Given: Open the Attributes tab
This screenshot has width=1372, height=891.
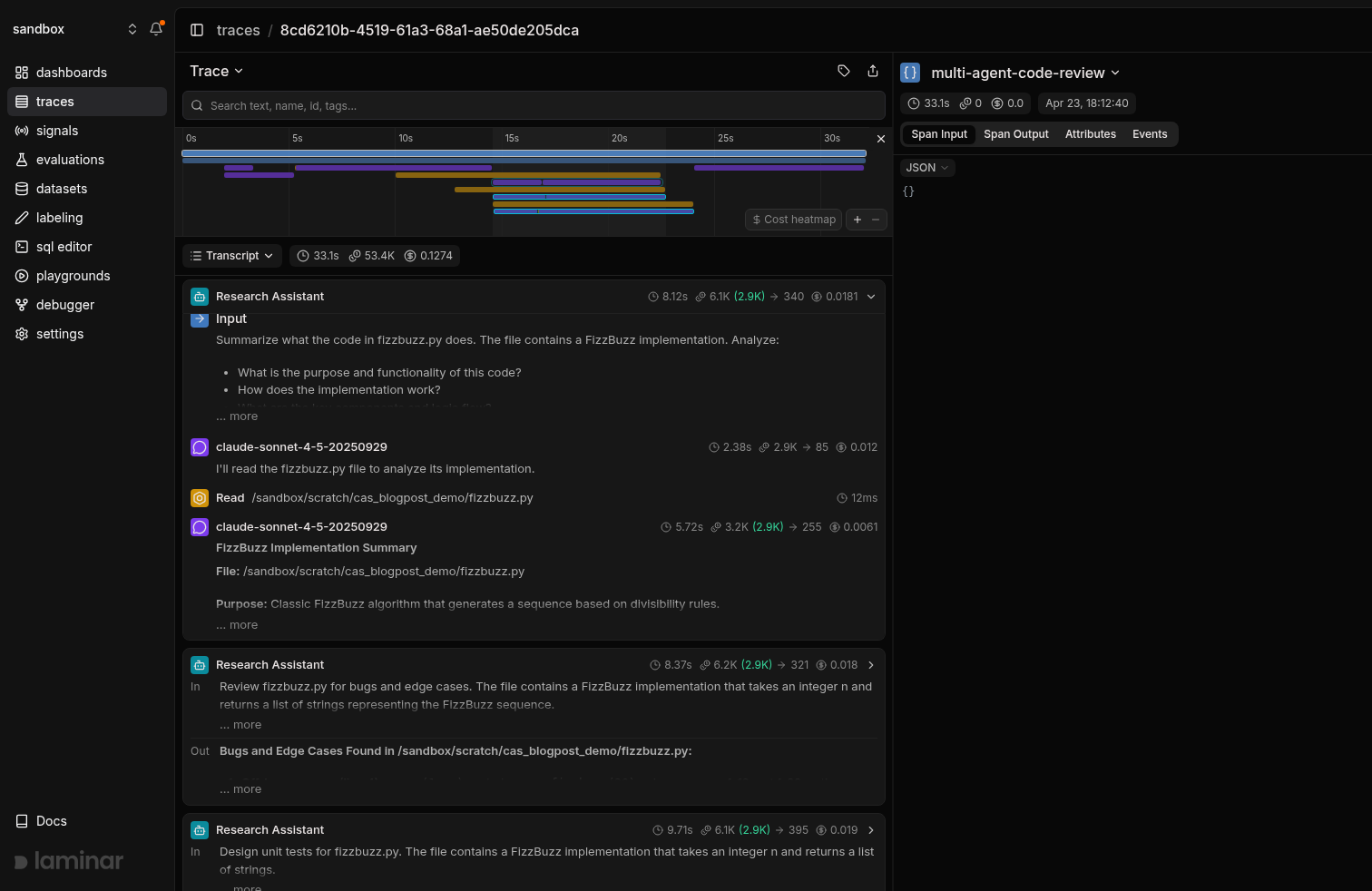Looking at the screenshot, I should point(1091,134).
